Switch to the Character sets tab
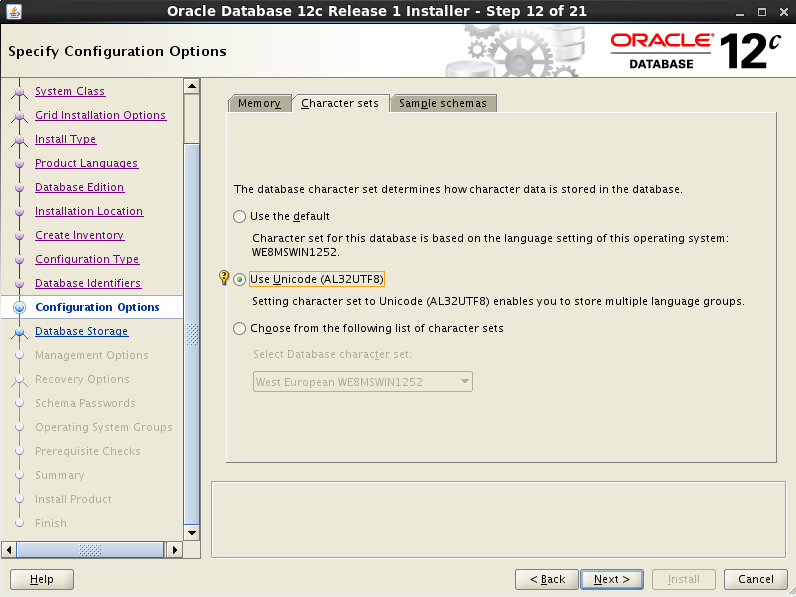Viewport: 796px width, 597px height. pos(340,103)
